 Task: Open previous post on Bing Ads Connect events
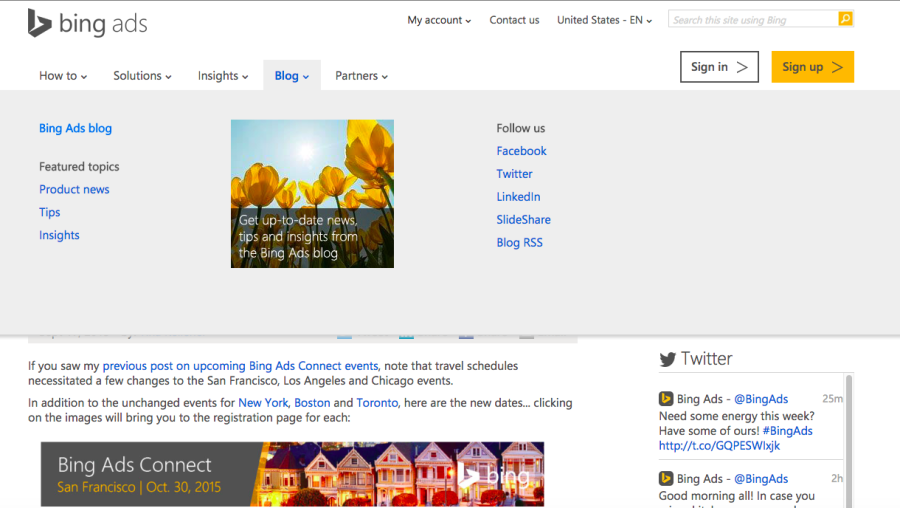240,366
